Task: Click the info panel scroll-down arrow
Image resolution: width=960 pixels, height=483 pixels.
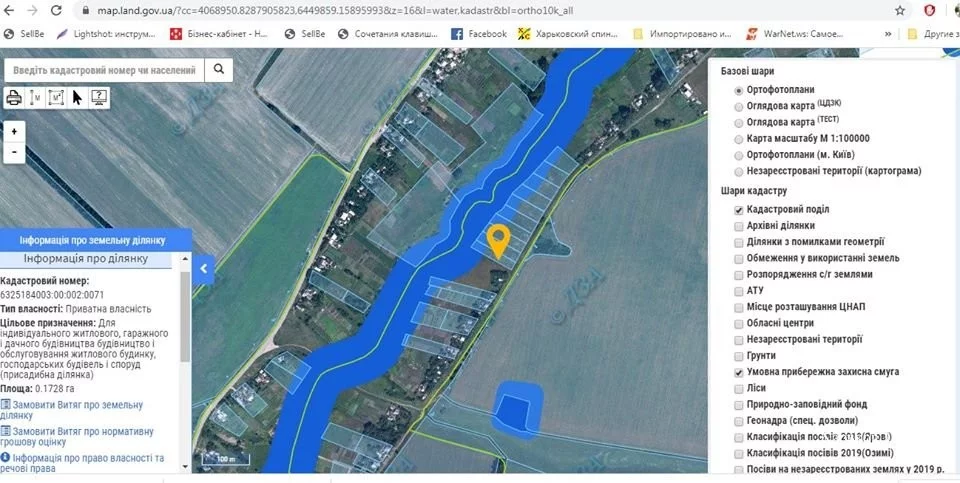Action: (186, 466)
